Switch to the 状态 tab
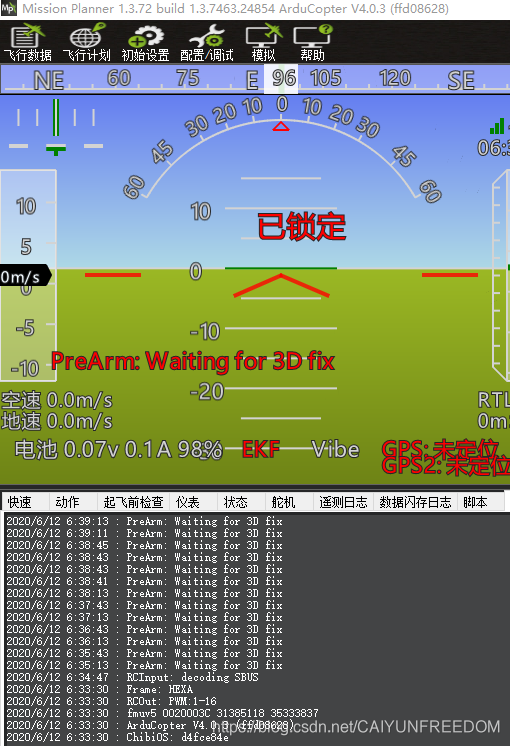This screenshot has height=746, width=510. point(235,502)
